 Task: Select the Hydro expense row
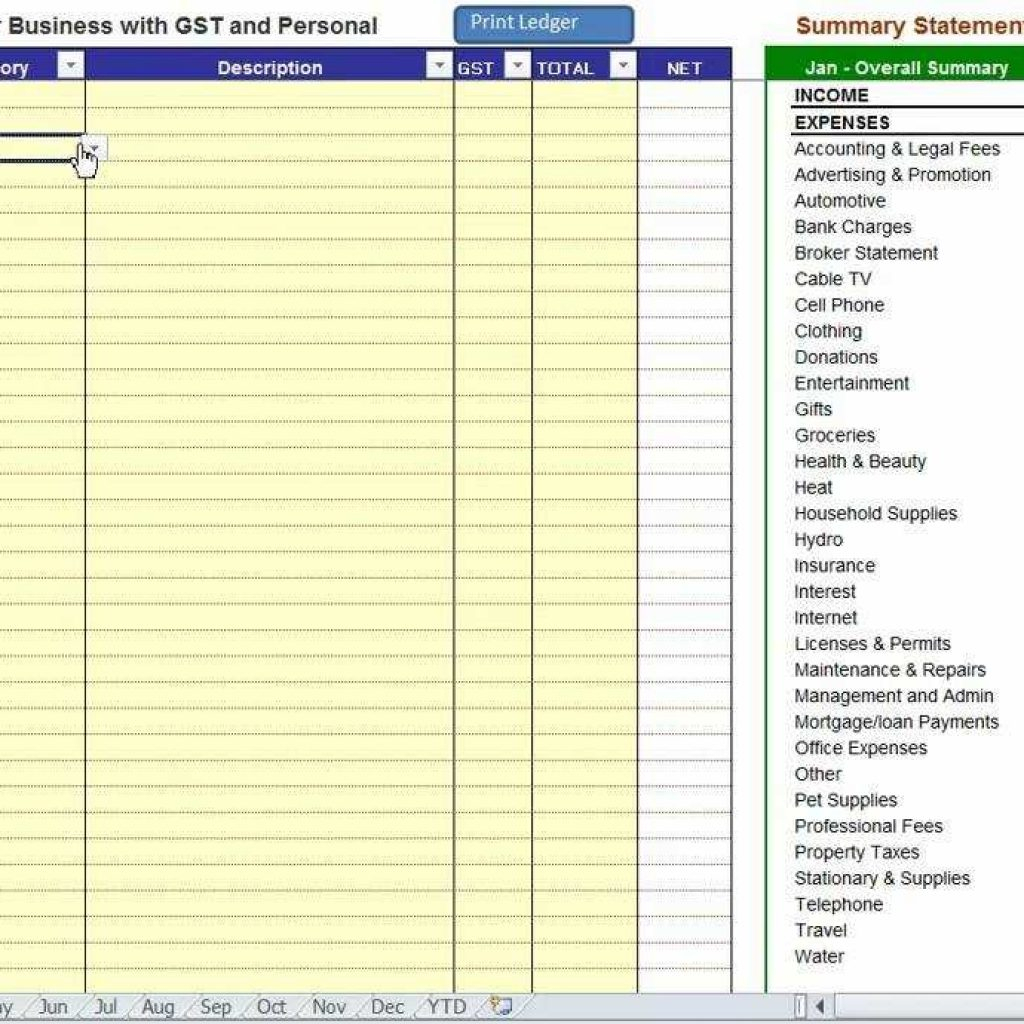tap(818, 540)
